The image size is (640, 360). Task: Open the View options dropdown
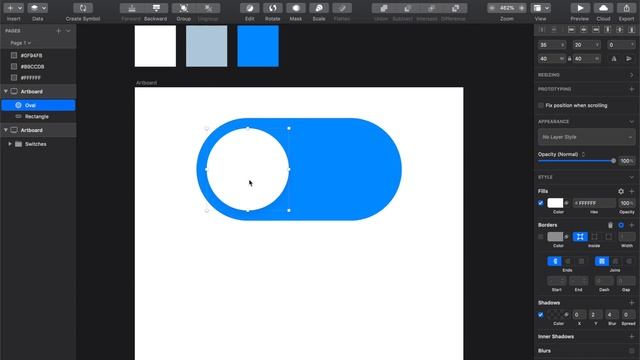[540, 8]
